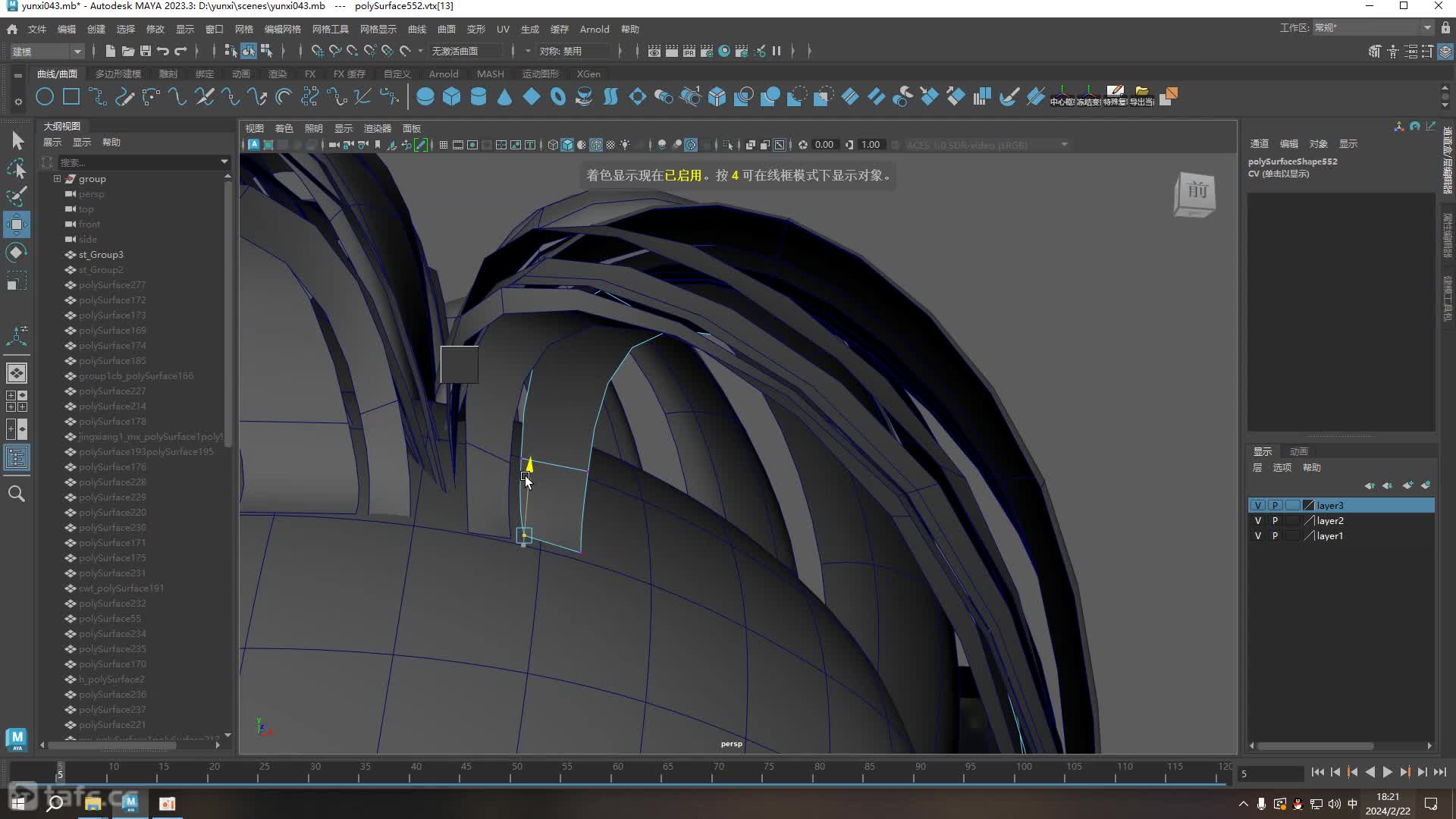Select the NURBS circle shelf icon

tap(45, 96)
